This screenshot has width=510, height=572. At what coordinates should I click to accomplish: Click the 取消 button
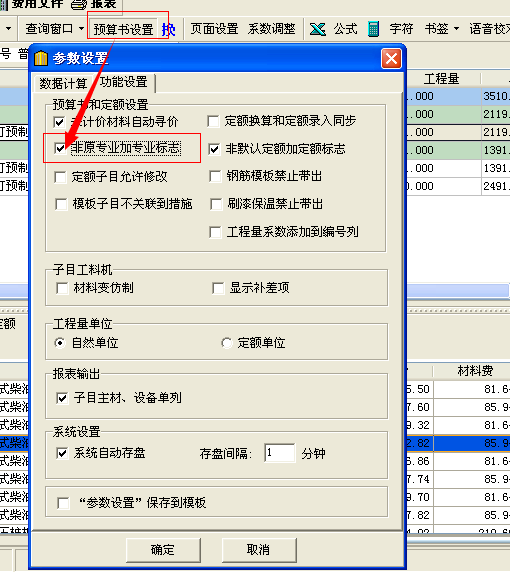pos(259,550)
